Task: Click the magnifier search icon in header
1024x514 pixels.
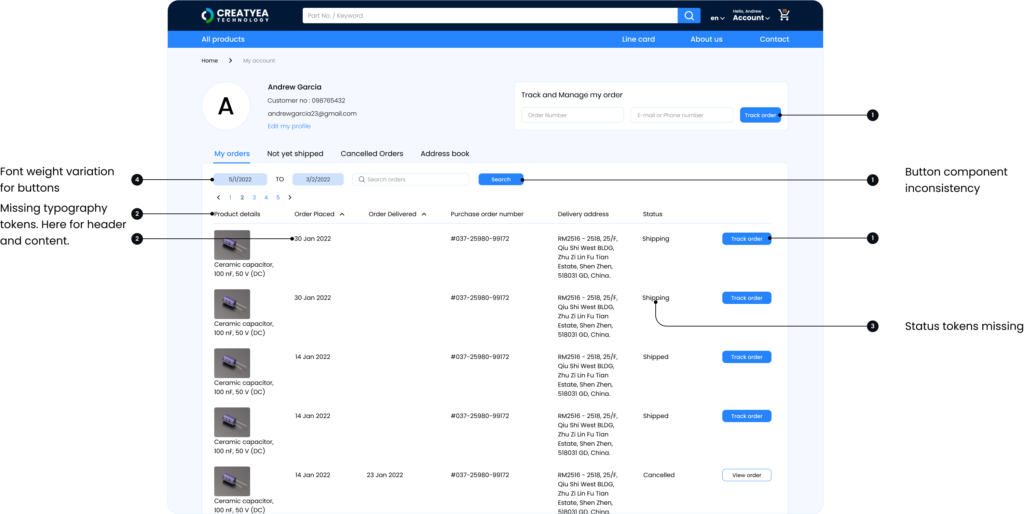Action: tap(689, 16)
